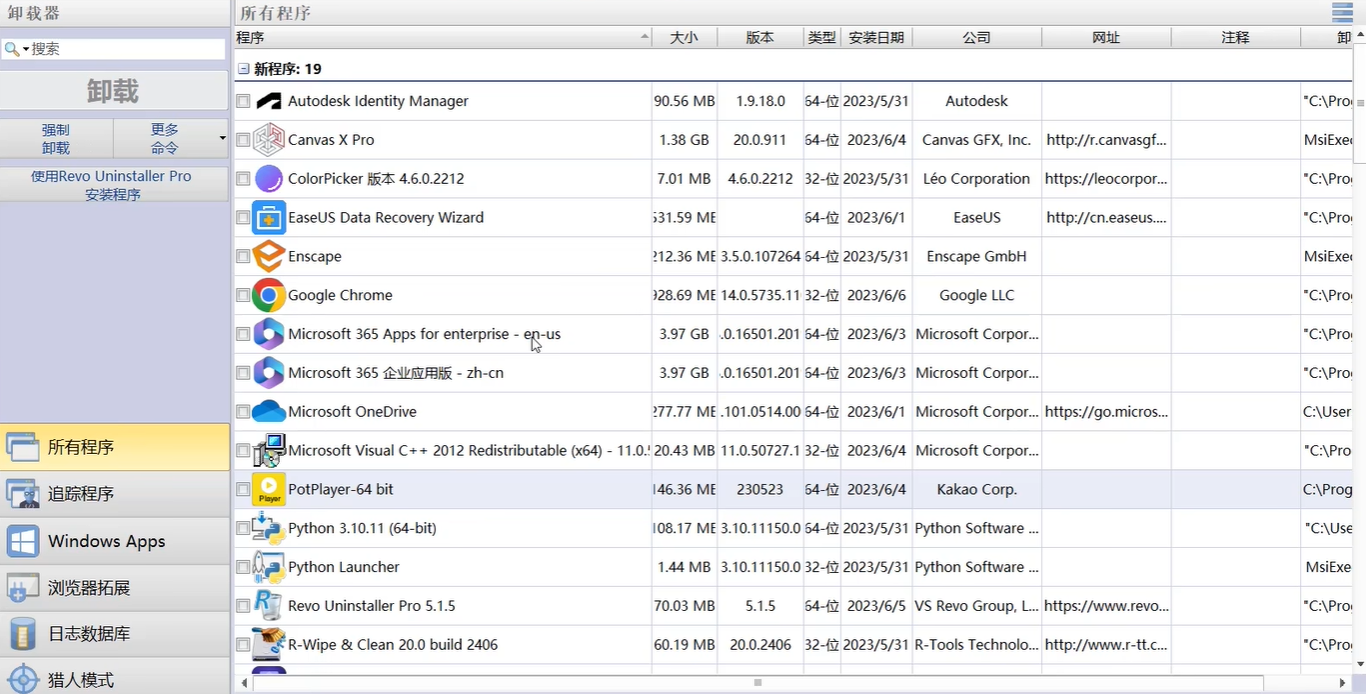
Task: Open the Windows Apps view
Action: tap(115, 541)
